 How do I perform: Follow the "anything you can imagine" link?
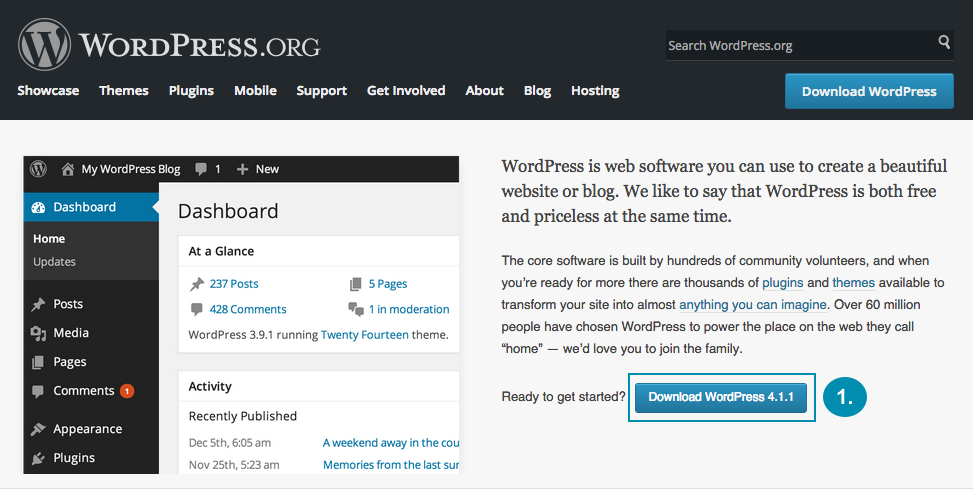click(x=753, y=304)
